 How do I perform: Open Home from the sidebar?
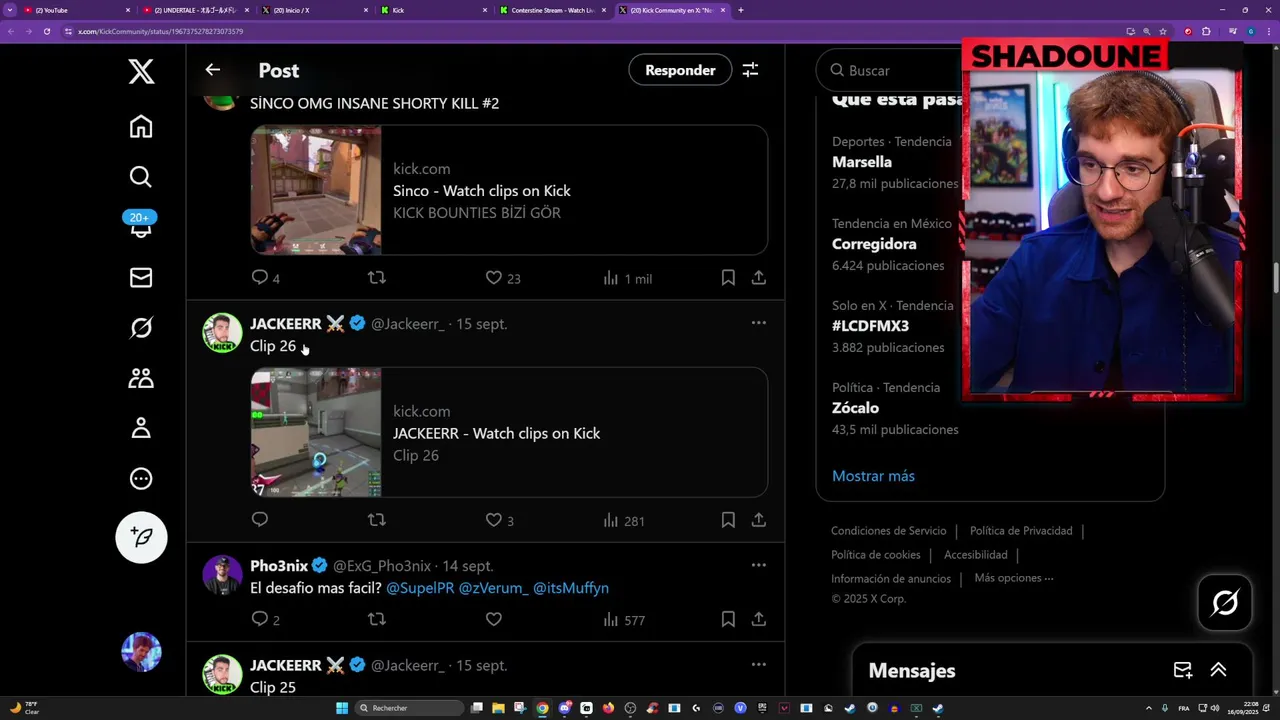[x=141, y=126]
